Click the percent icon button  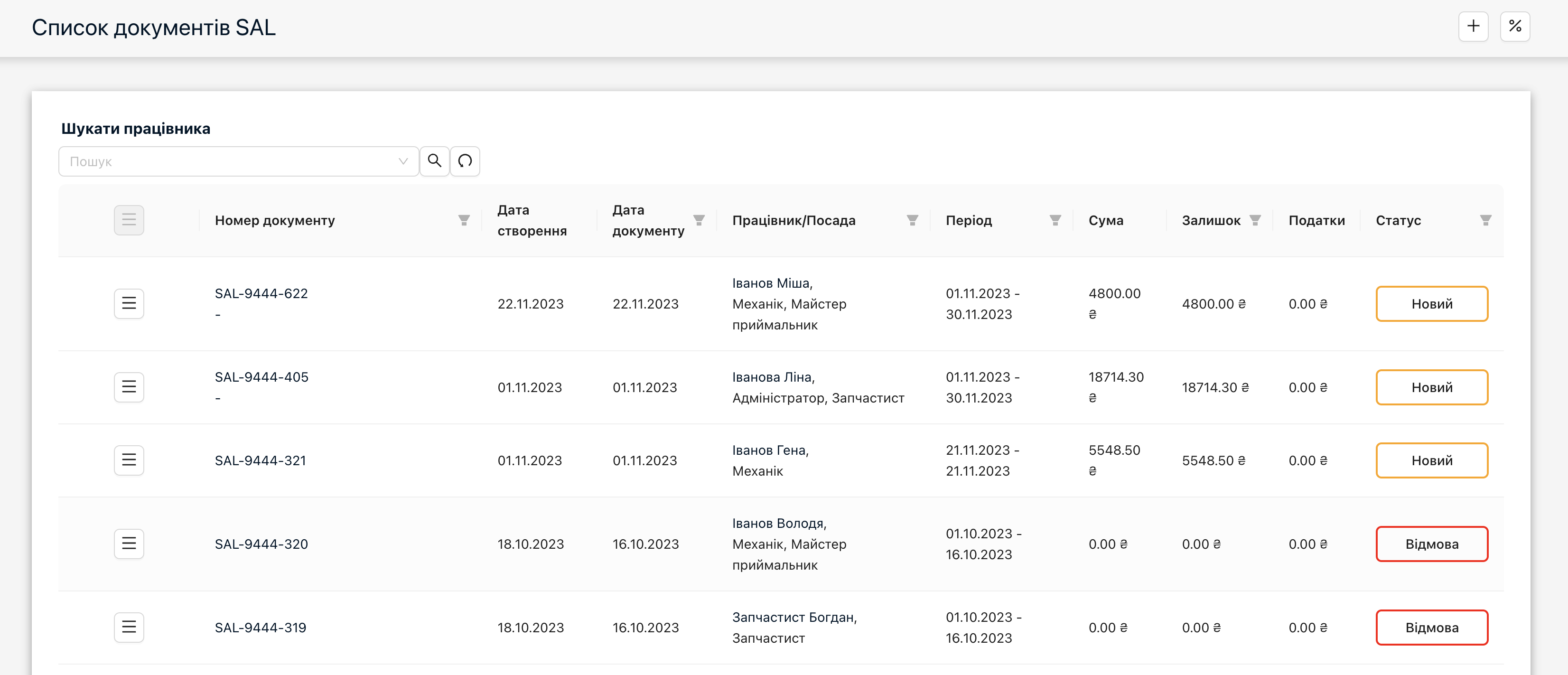point(1515,27)
